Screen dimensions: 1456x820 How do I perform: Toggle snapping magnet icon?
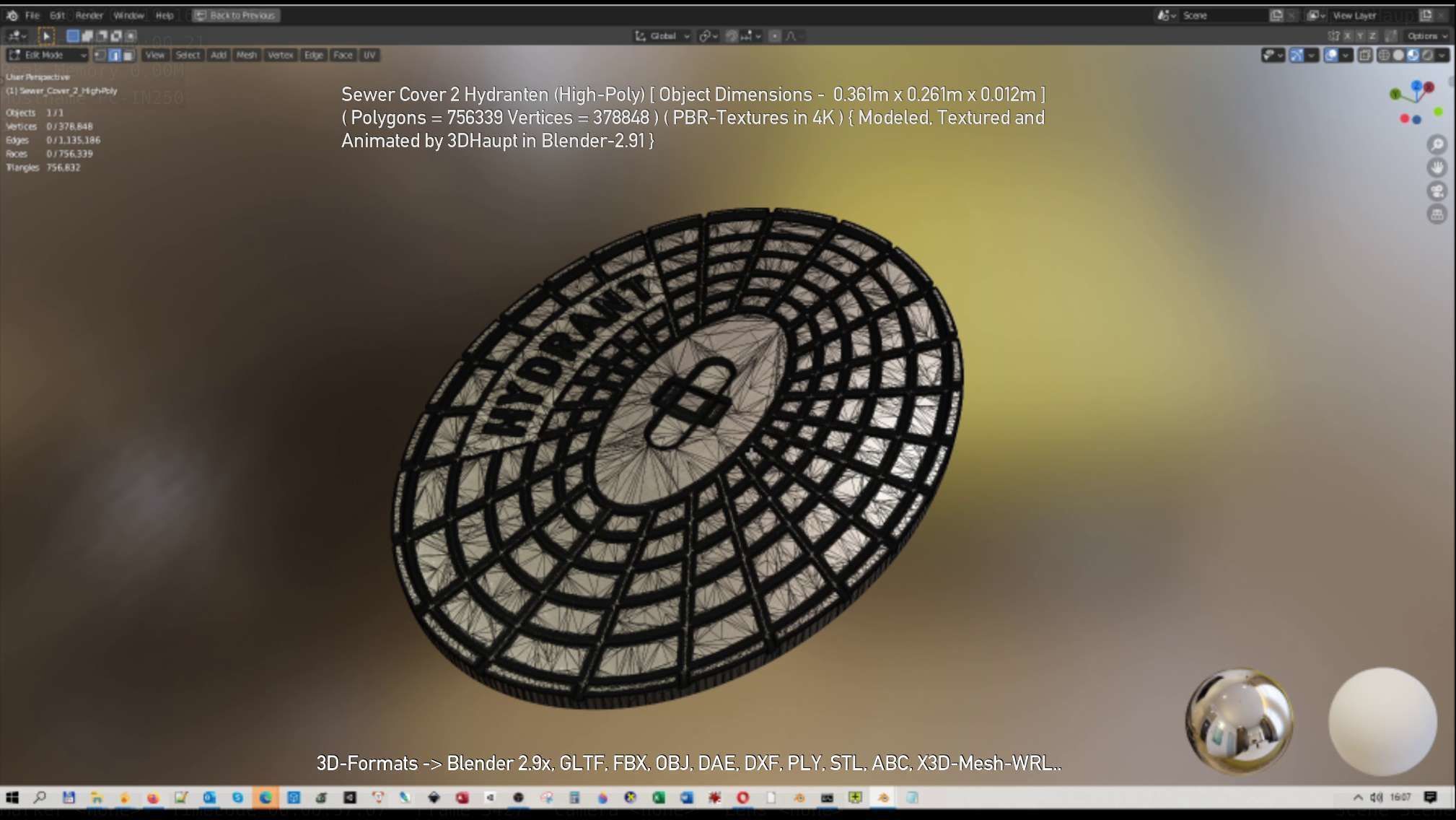click(732, 35)
